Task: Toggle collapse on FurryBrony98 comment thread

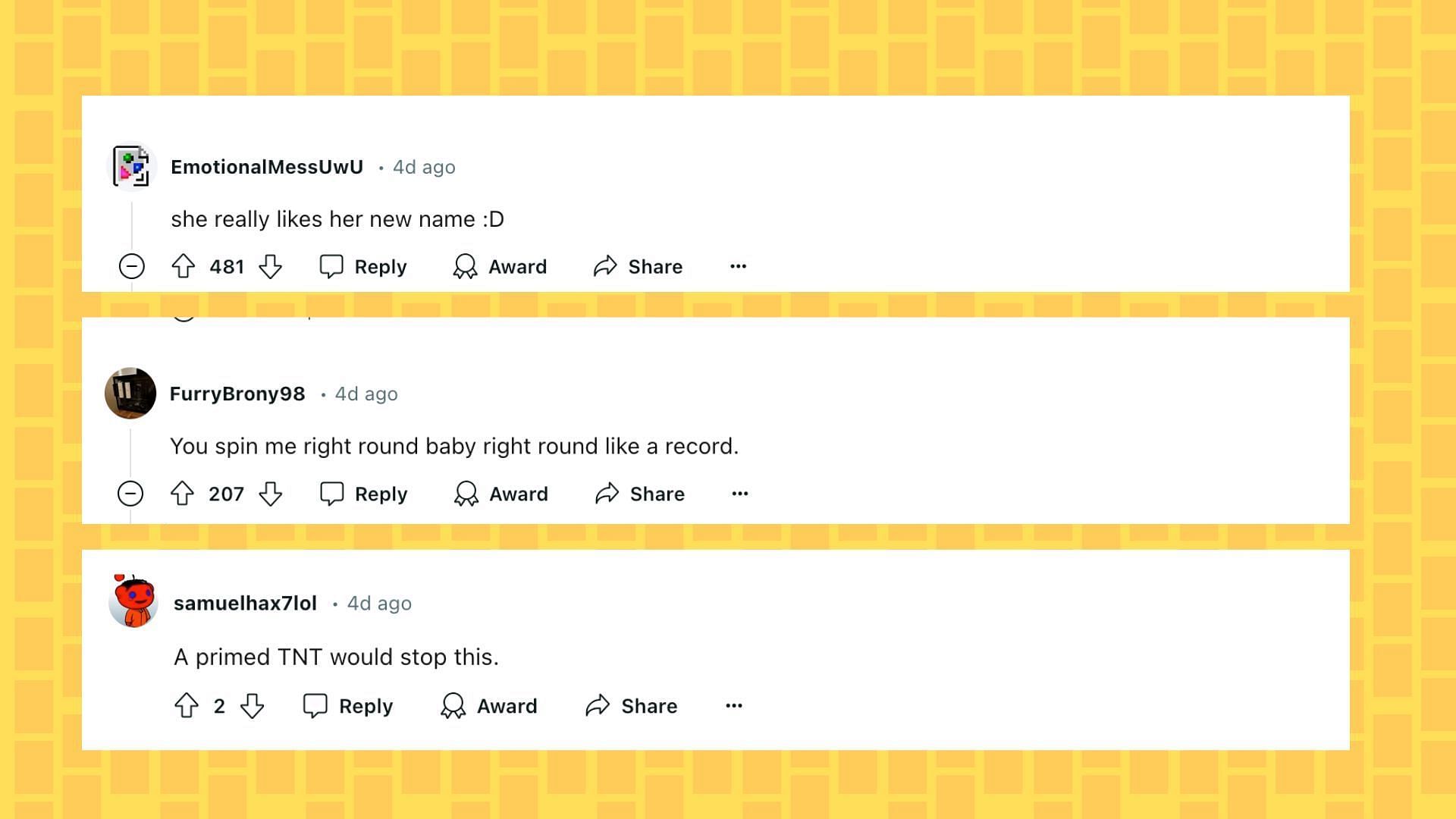Action: (x=131, y=494)
